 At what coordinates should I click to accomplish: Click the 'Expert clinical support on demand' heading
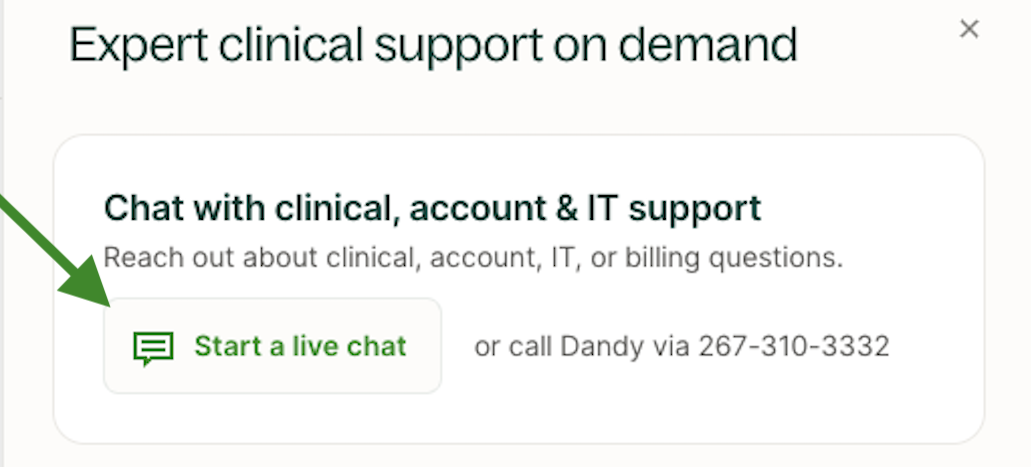[433, 46]
